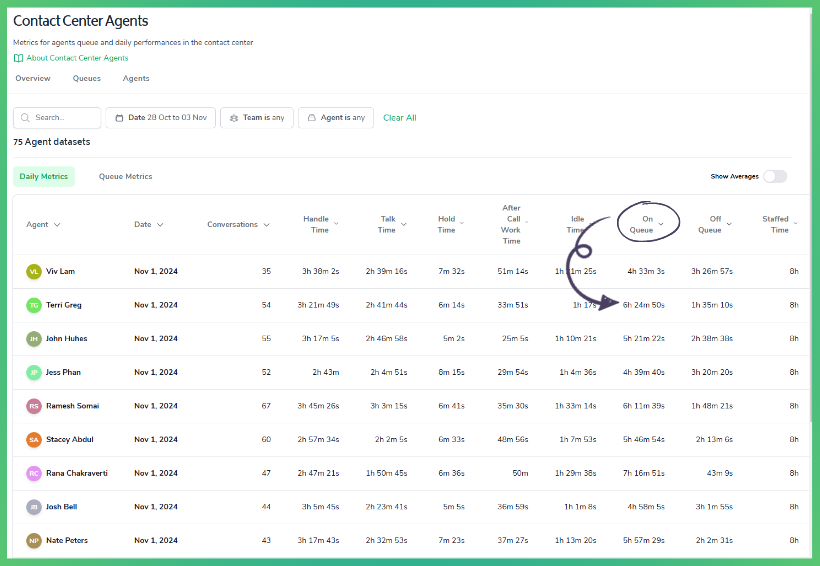Open the book icon beside About Contact Center Agents
The width and height of the screenshot is (820, 566).
click(x=18, y=58)
